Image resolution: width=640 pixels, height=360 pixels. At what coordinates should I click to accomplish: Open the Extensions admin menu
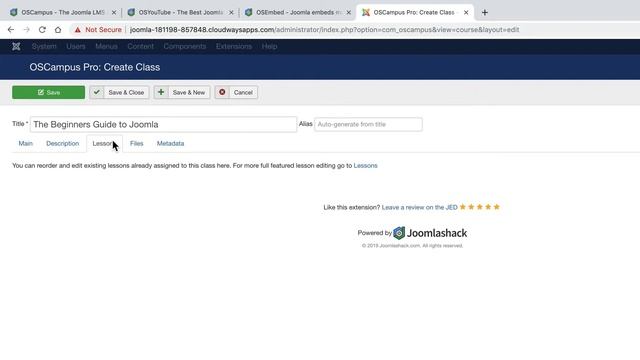point(234,47)
